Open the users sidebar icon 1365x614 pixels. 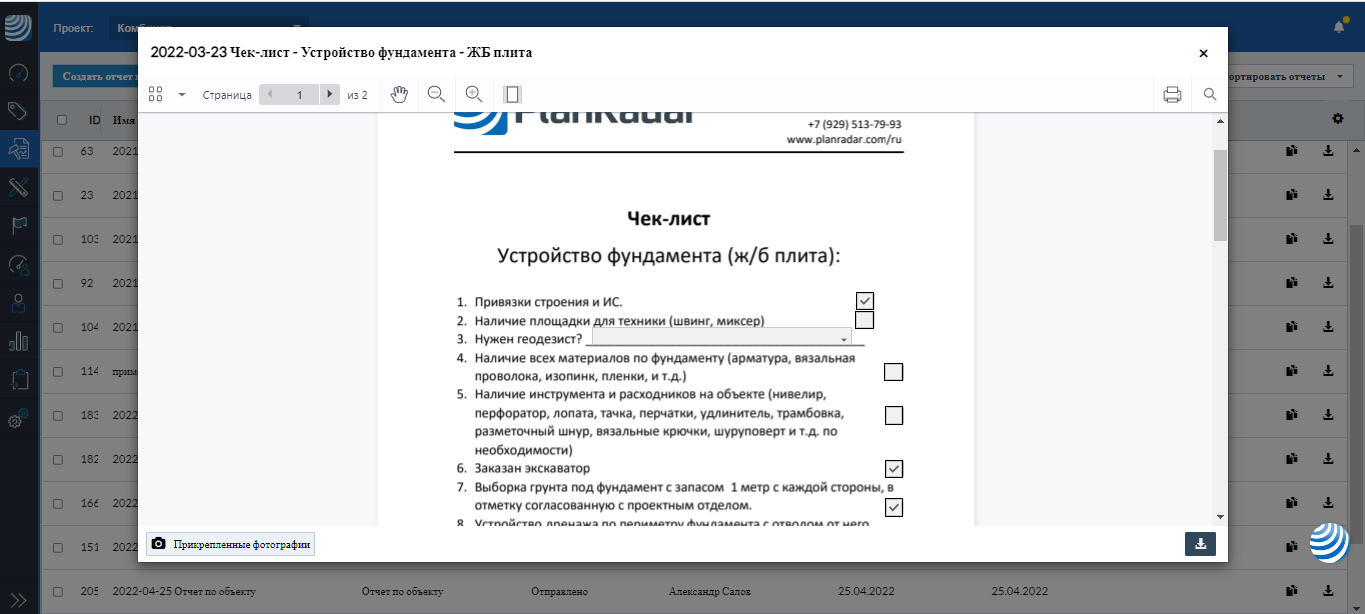(18, 302)
